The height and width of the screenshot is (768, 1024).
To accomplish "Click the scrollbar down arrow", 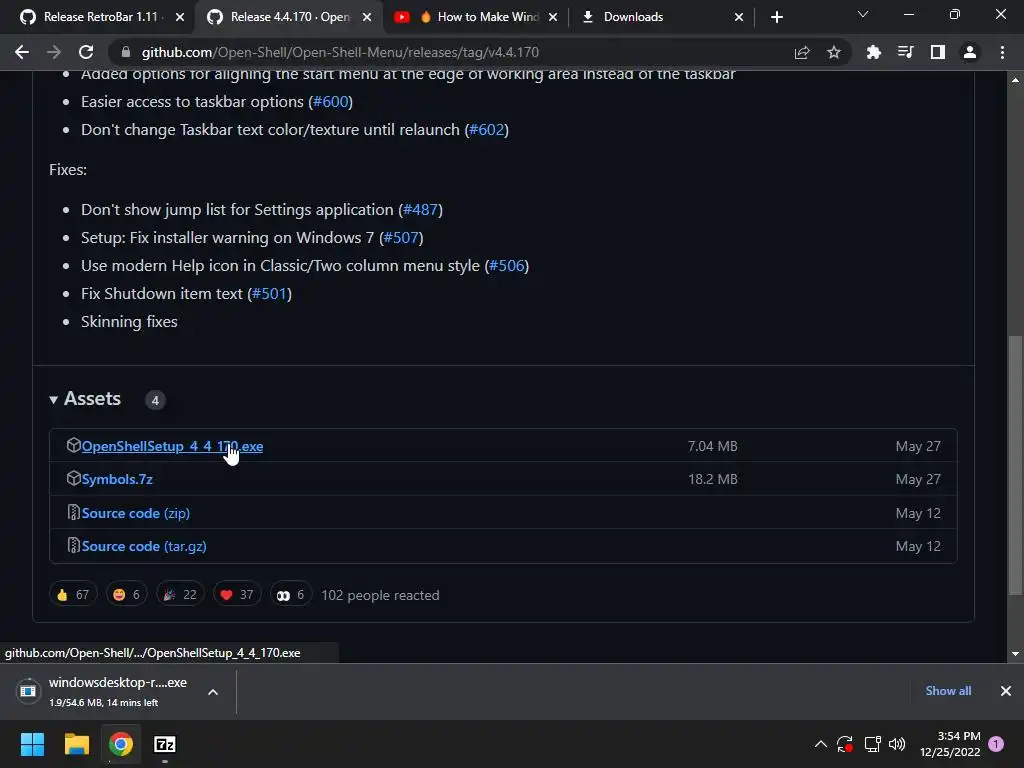I will click(x=1015, y=654).
